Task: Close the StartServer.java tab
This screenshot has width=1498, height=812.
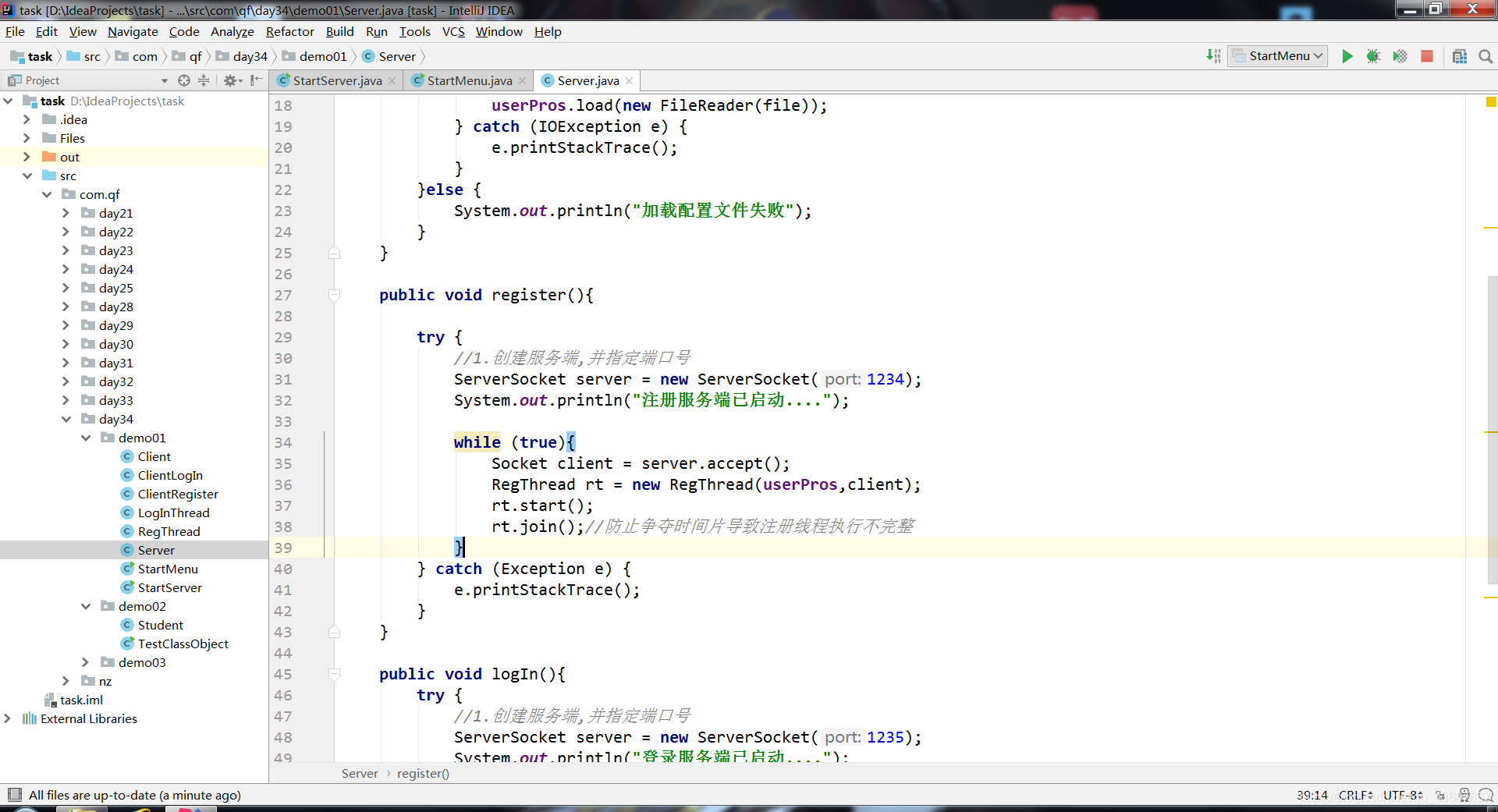Action: pos(392,81)
